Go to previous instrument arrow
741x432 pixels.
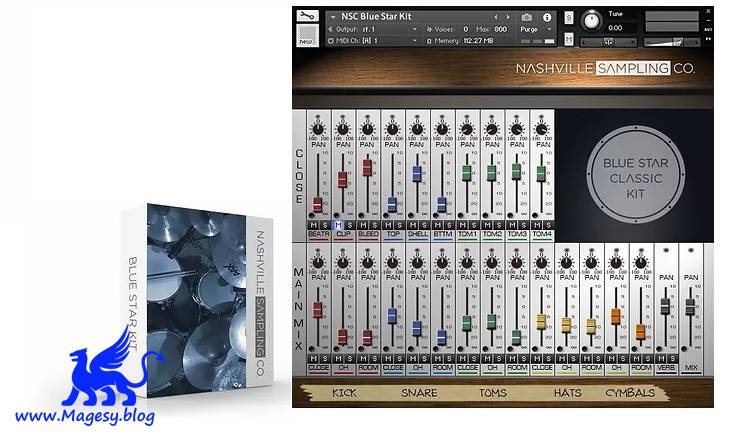click(x=496, y=17)
